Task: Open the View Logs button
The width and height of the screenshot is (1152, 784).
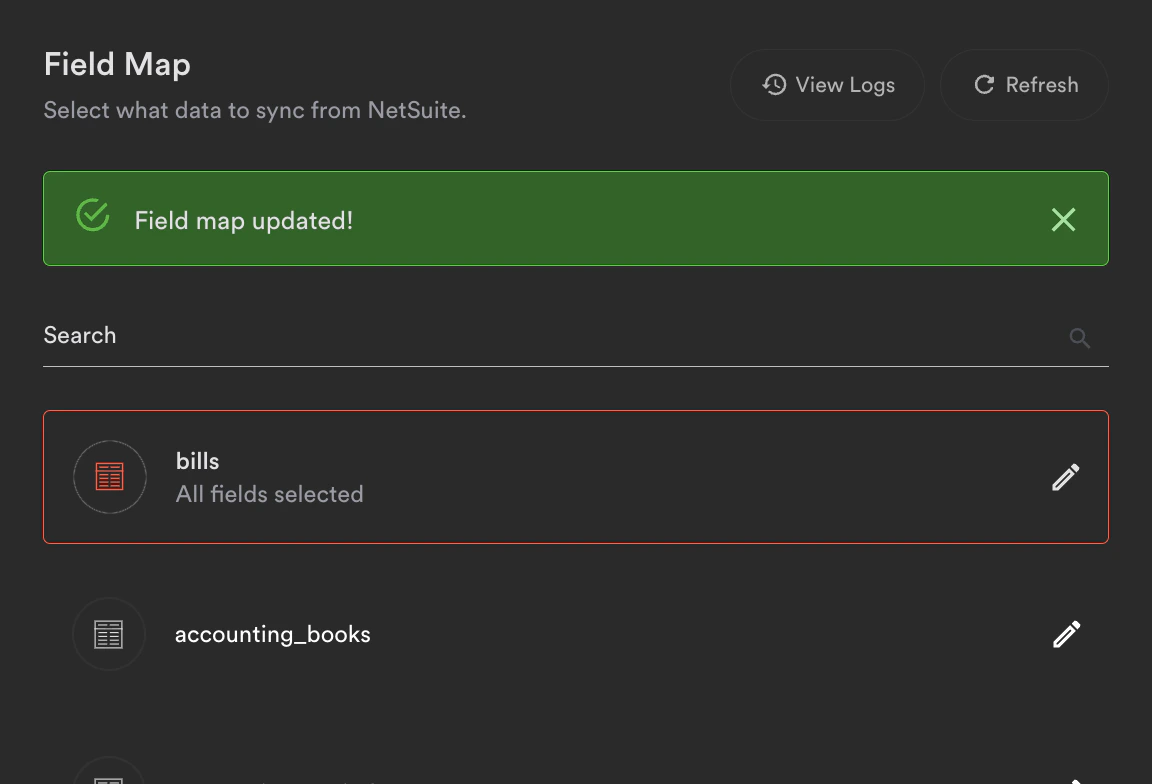Action: point(827,85)
